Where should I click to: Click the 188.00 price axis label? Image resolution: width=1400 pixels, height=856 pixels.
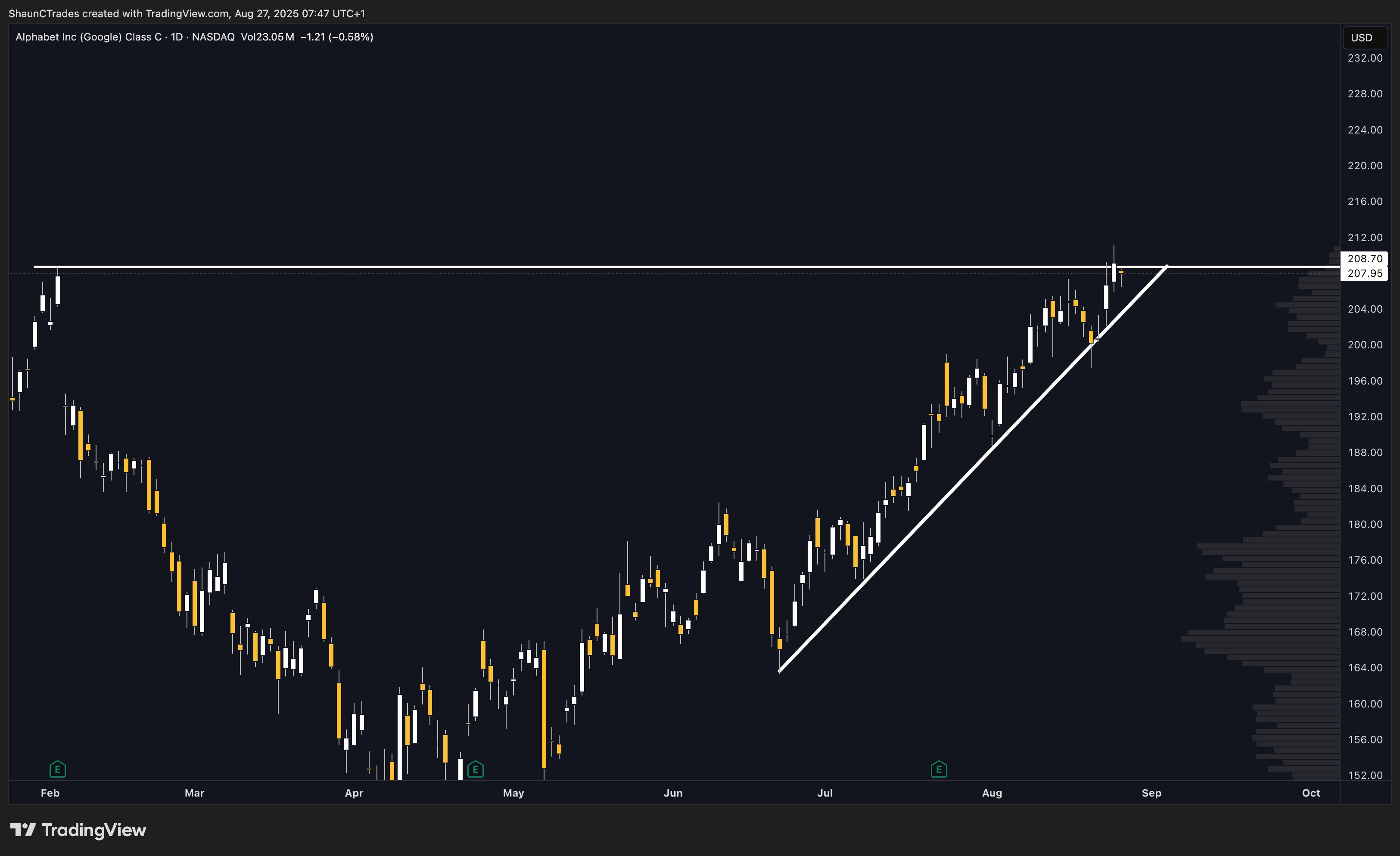tap(1366, 452)
